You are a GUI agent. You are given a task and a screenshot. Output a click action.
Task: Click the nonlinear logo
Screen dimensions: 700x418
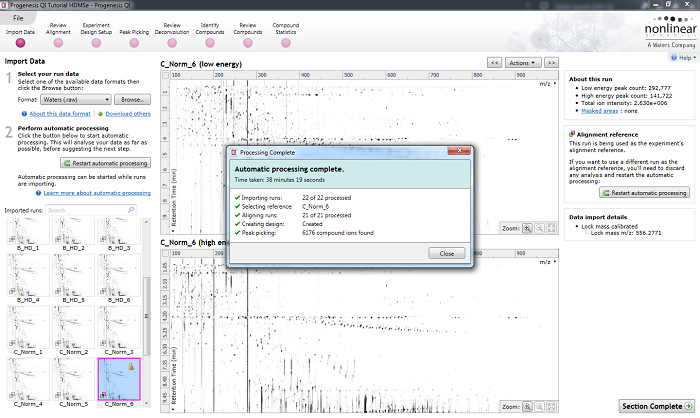(670, 31)
